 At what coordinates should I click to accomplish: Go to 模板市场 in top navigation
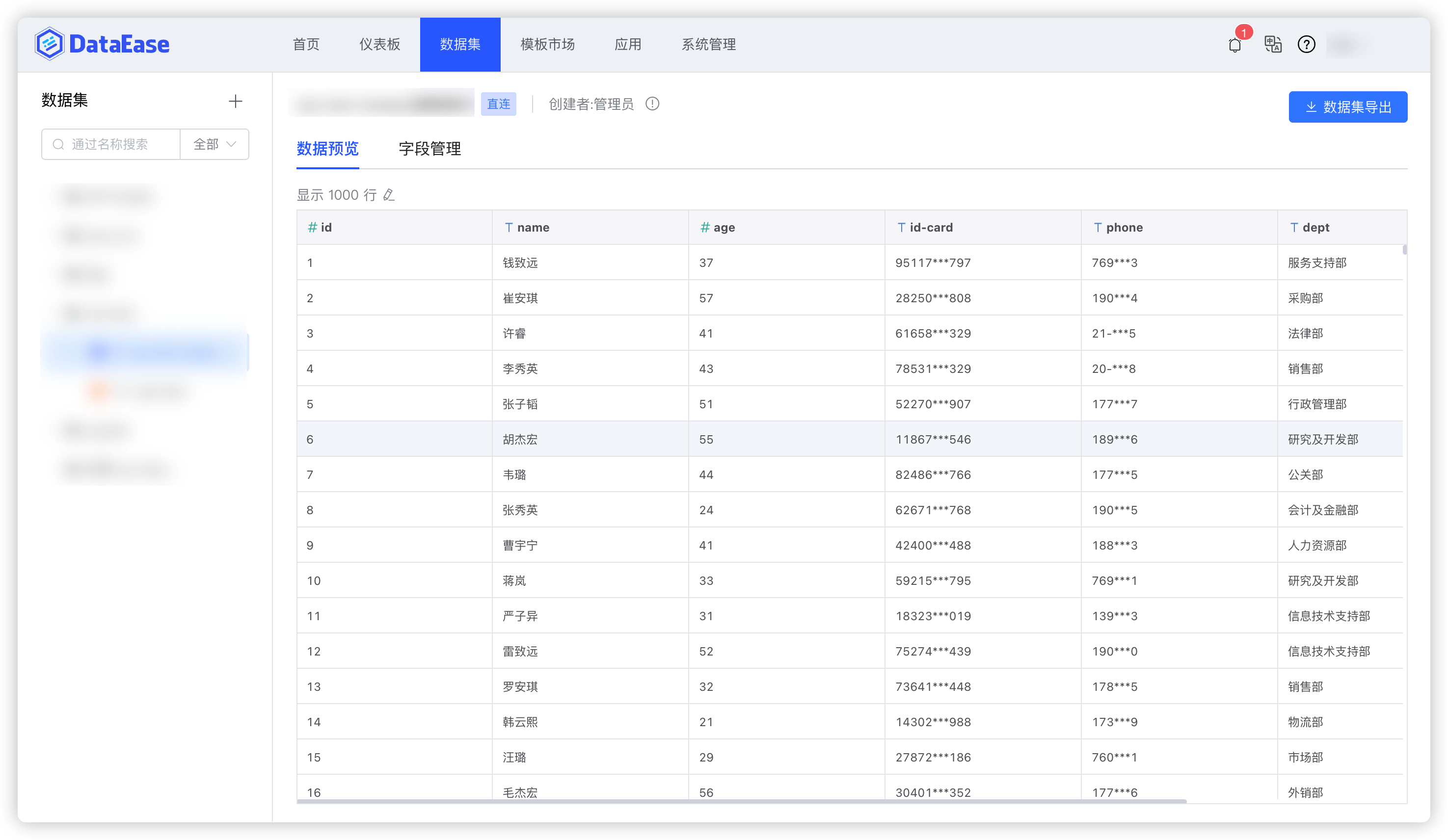tap(547, 44)
